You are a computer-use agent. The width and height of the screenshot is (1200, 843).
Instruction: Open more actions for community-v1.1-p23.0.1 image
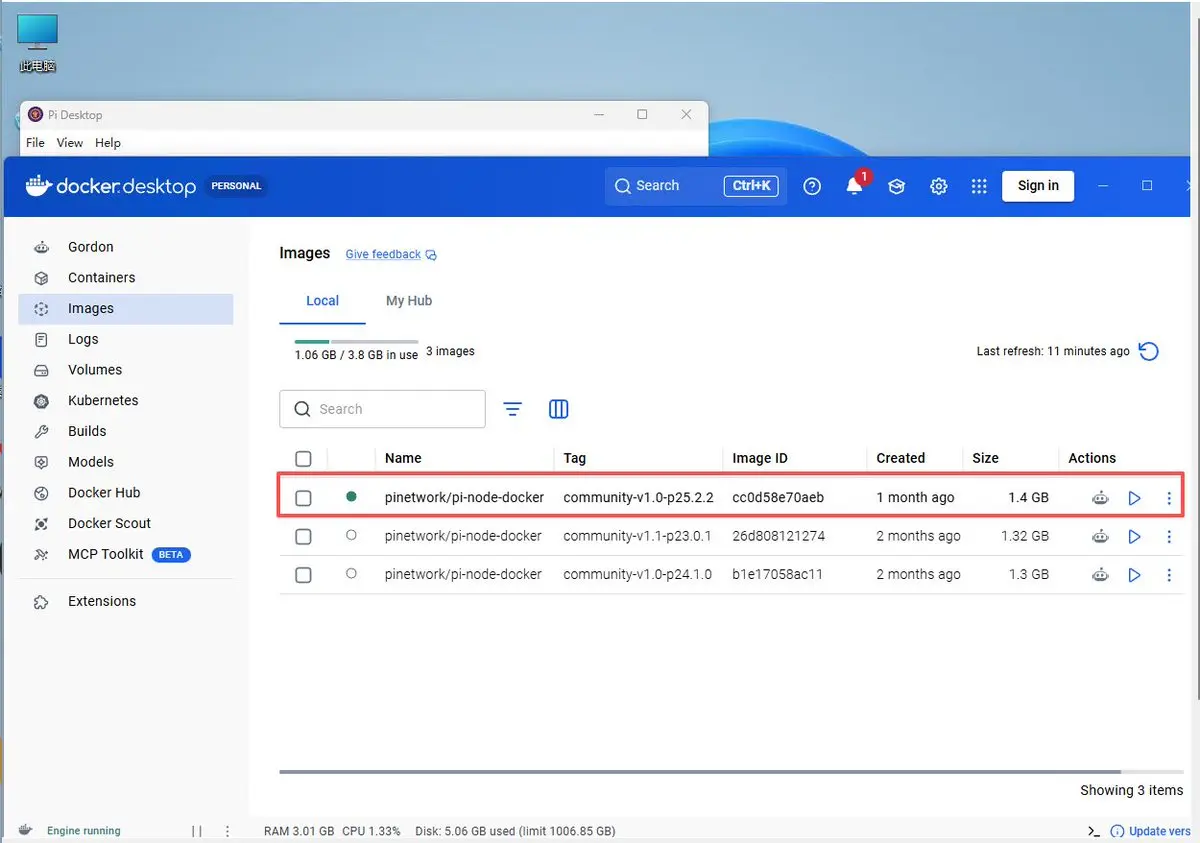[1169, 537]
